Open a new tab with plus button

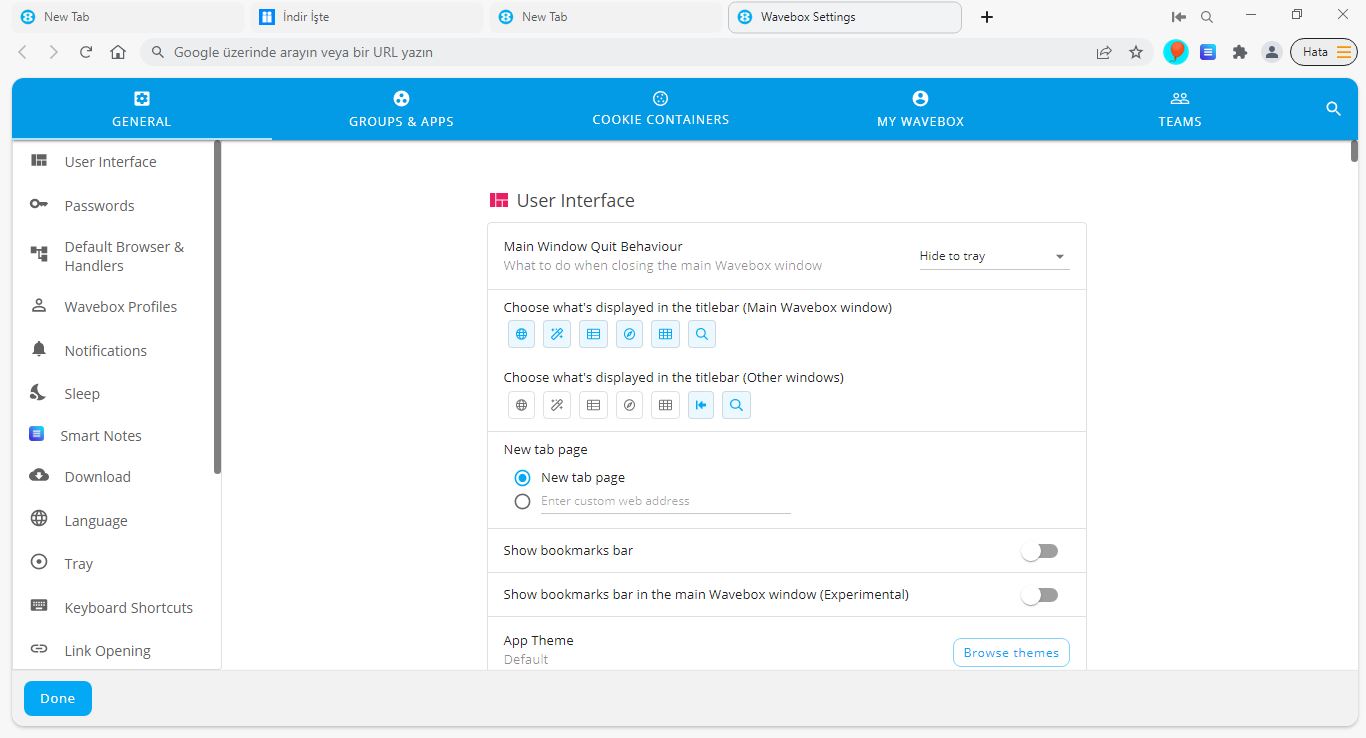987,17
